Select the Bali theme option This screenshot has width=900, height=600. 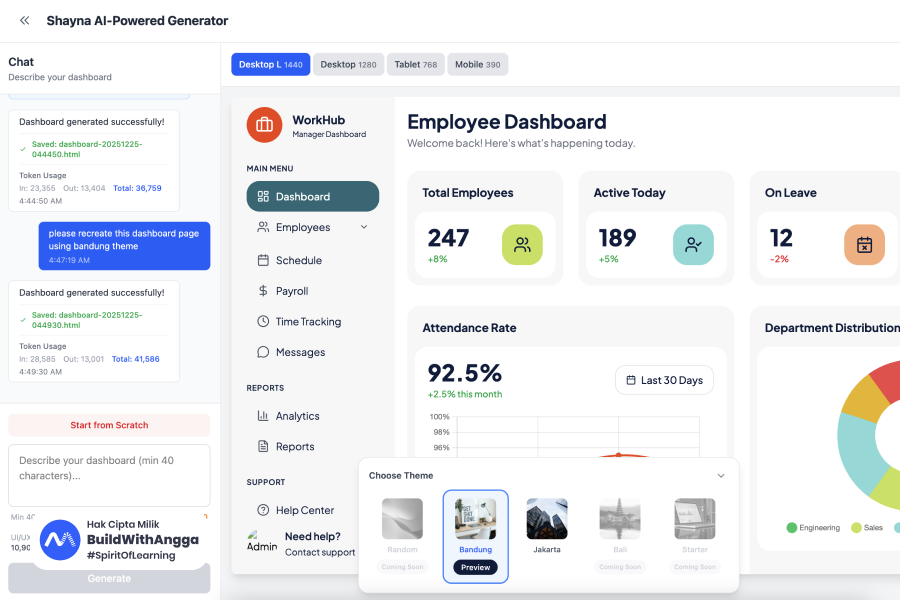click(620, 519)
